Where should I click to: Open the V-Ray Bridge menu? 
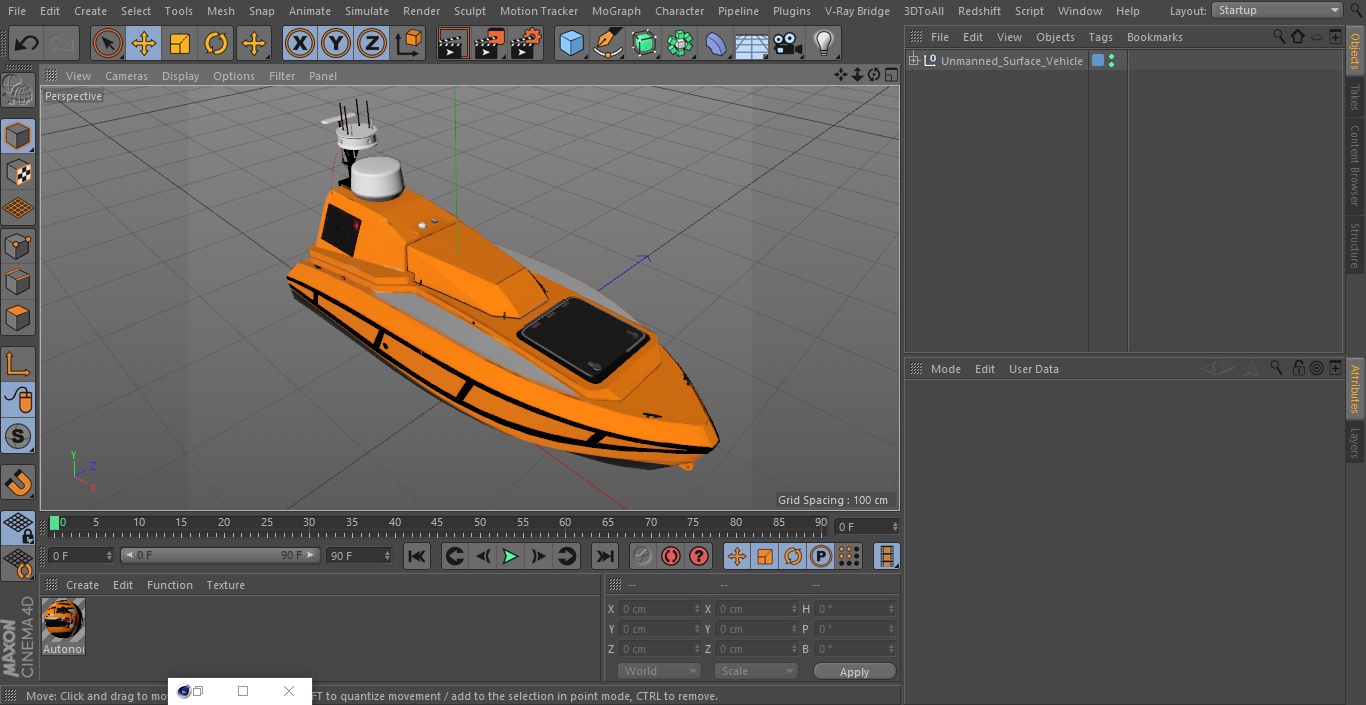pos(857,11)
